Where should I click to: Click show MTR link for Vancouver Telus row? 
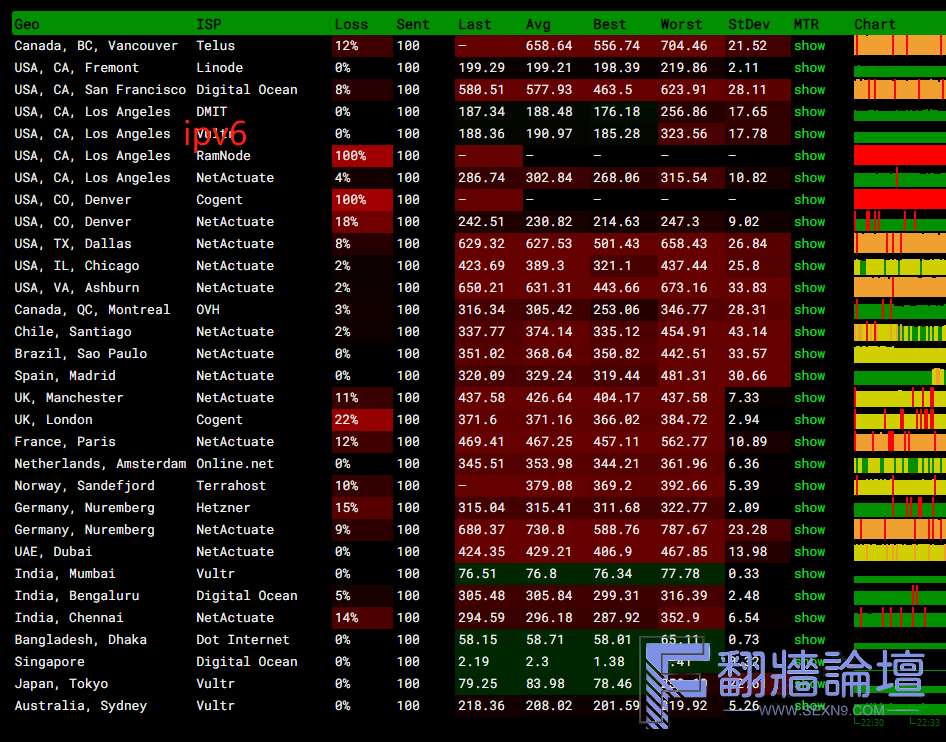[809, 46]
